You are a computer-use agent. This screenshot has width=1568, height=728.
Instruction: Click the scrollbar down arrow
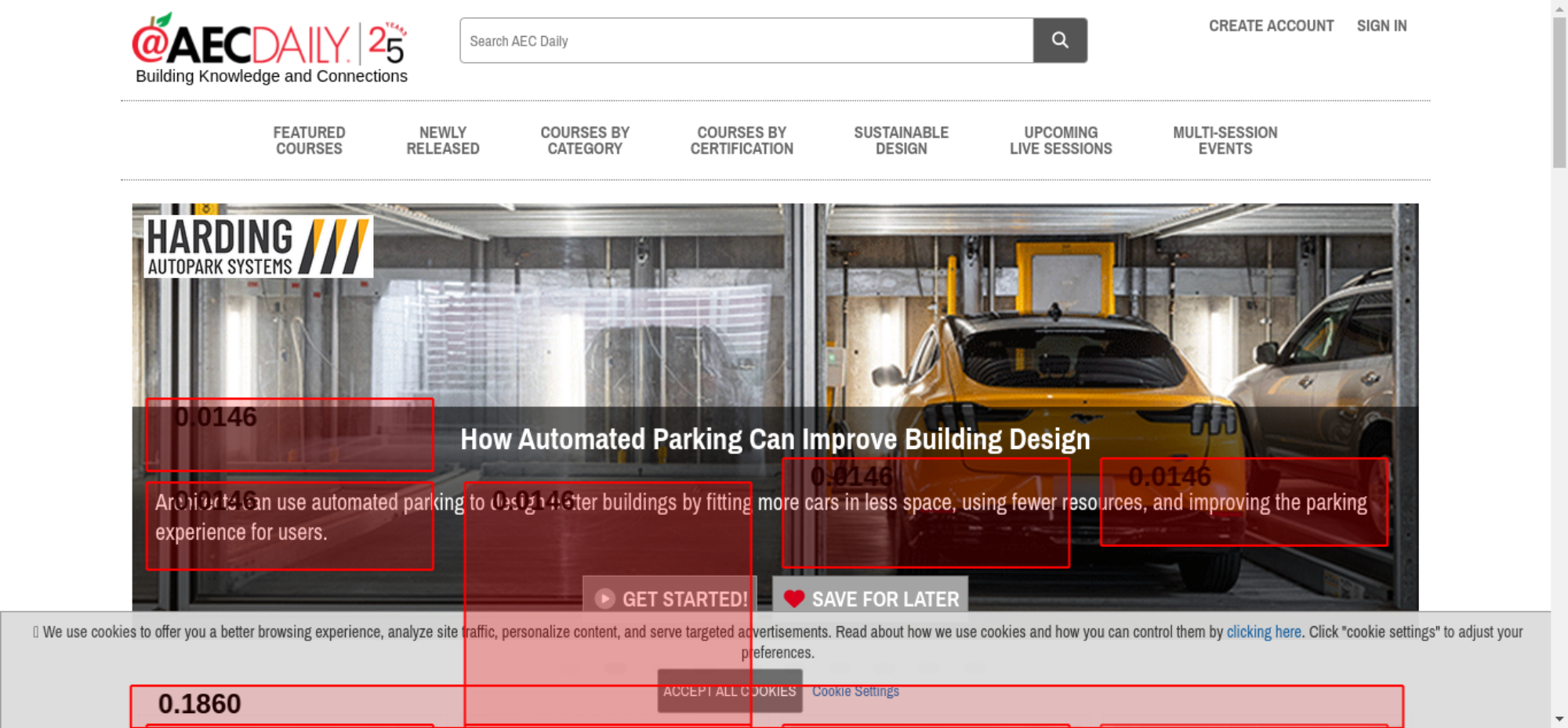point(1559,719)
